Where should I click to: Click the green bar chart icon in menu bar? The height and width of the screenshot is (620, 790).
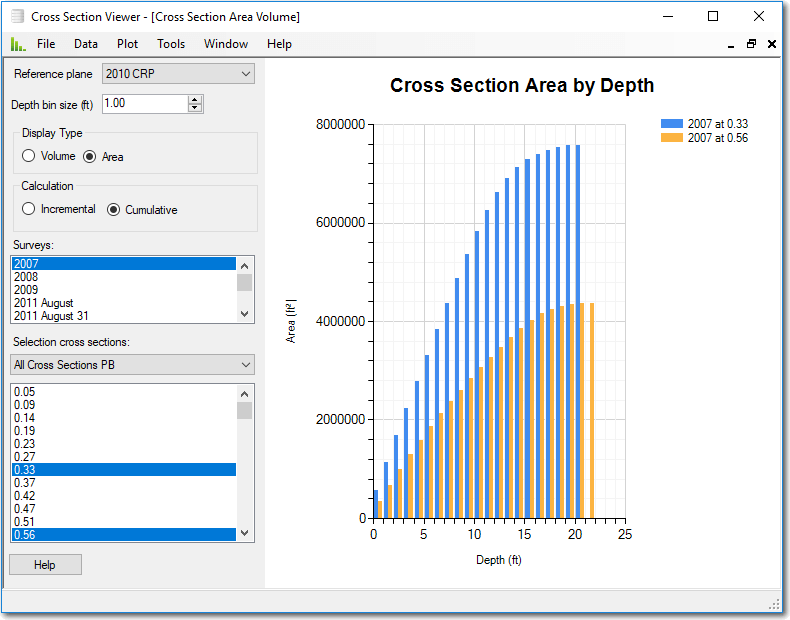(x=18, y=44)
